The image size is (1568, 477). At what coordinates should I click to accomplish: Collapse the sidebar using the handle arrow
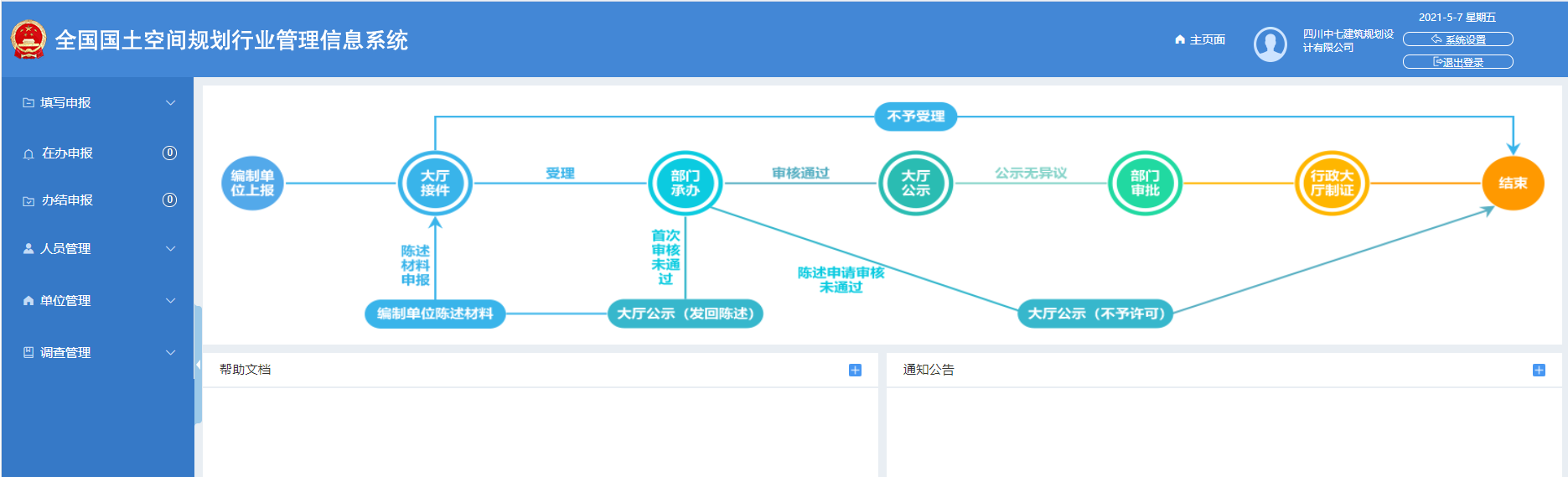coord(198,365)
